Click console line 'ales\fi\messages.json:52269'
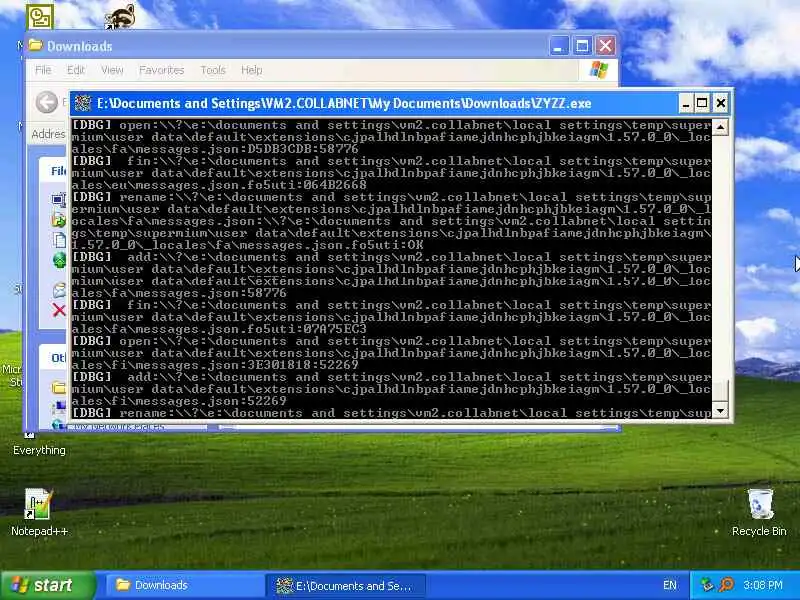 [x=179, y=402]
